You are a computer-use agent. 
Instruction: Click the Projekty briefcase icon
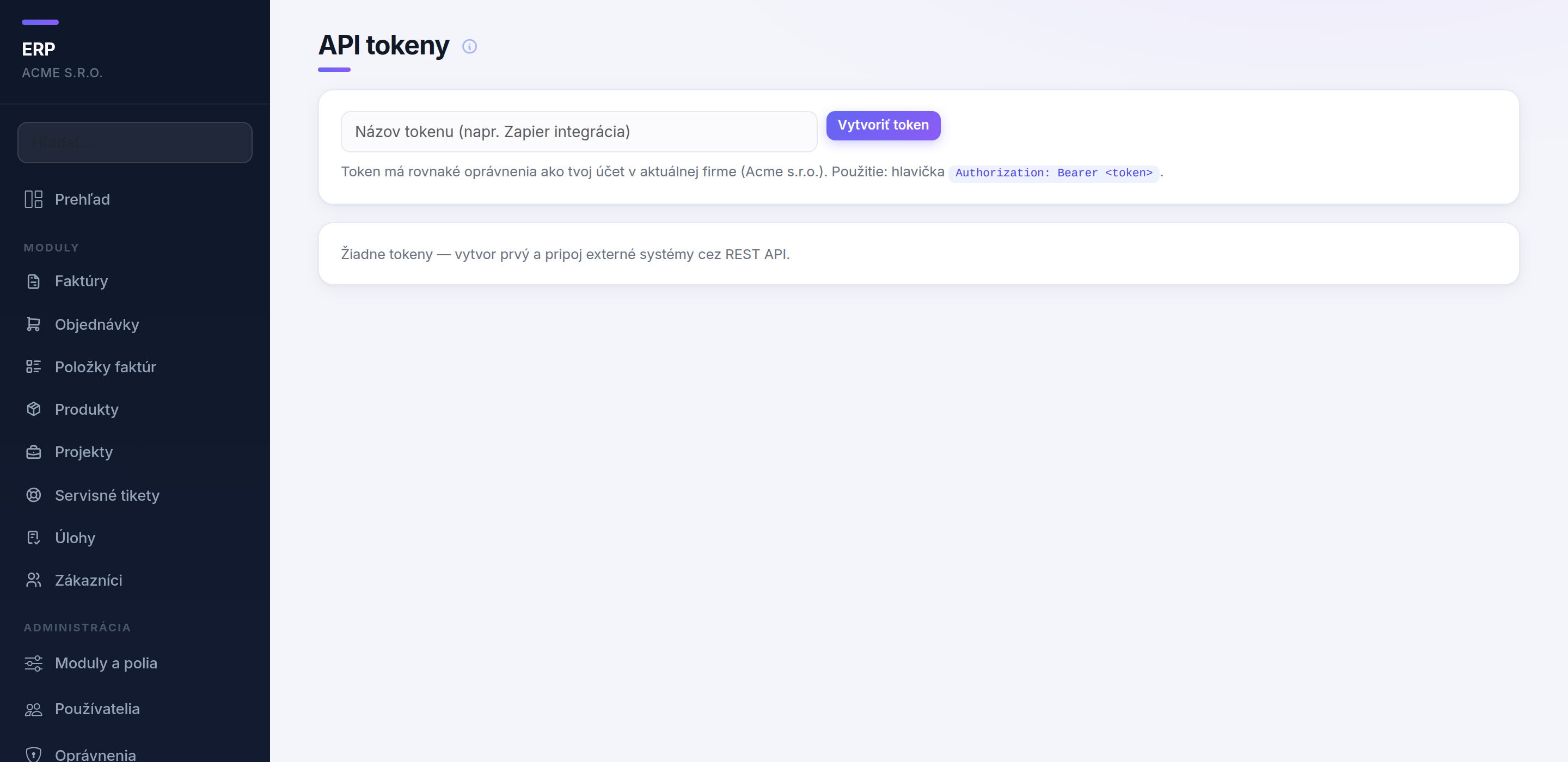(33, 452)
